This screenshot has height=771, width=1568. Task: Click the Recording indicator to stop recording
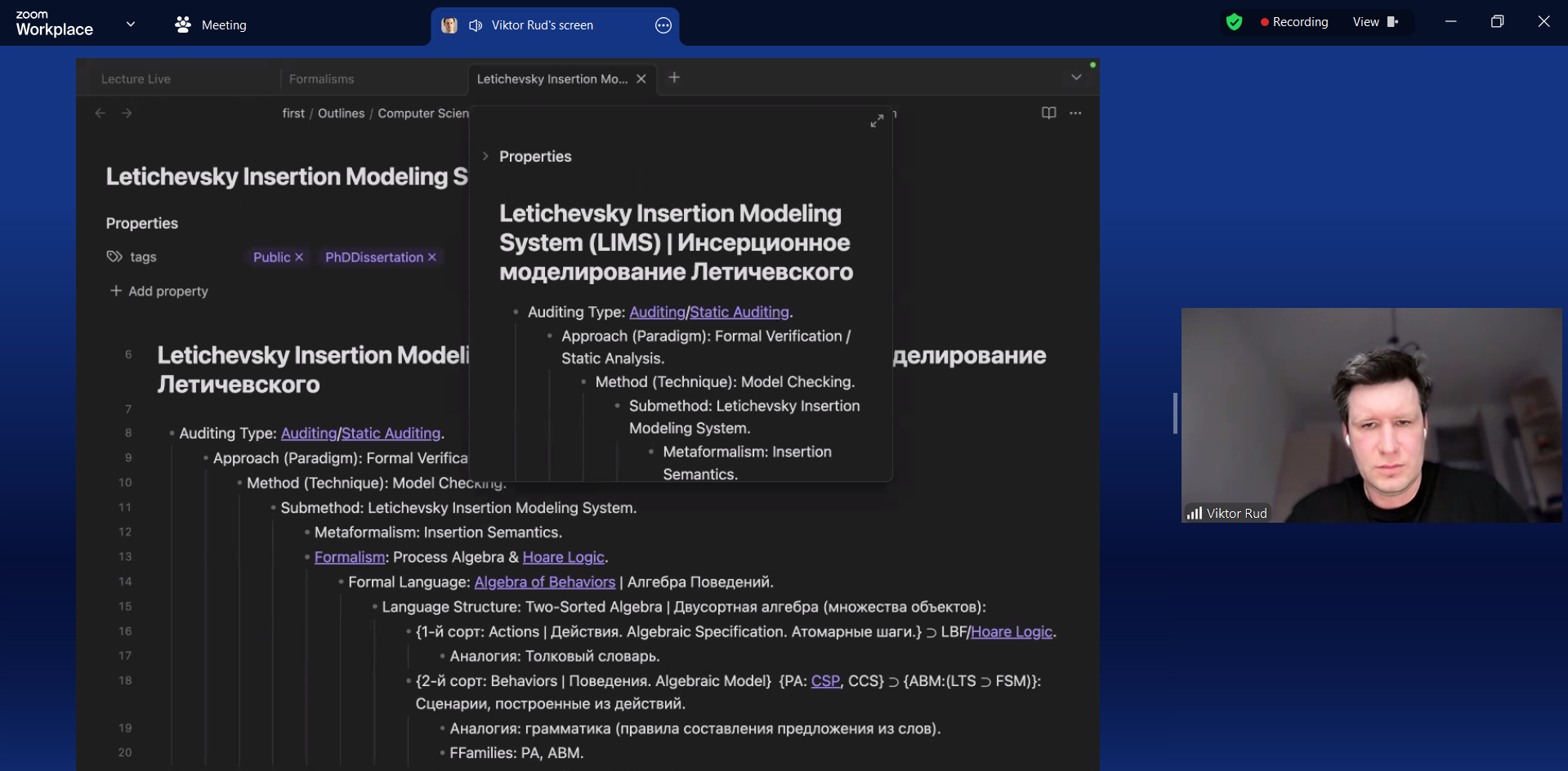tap(1293, 22)
